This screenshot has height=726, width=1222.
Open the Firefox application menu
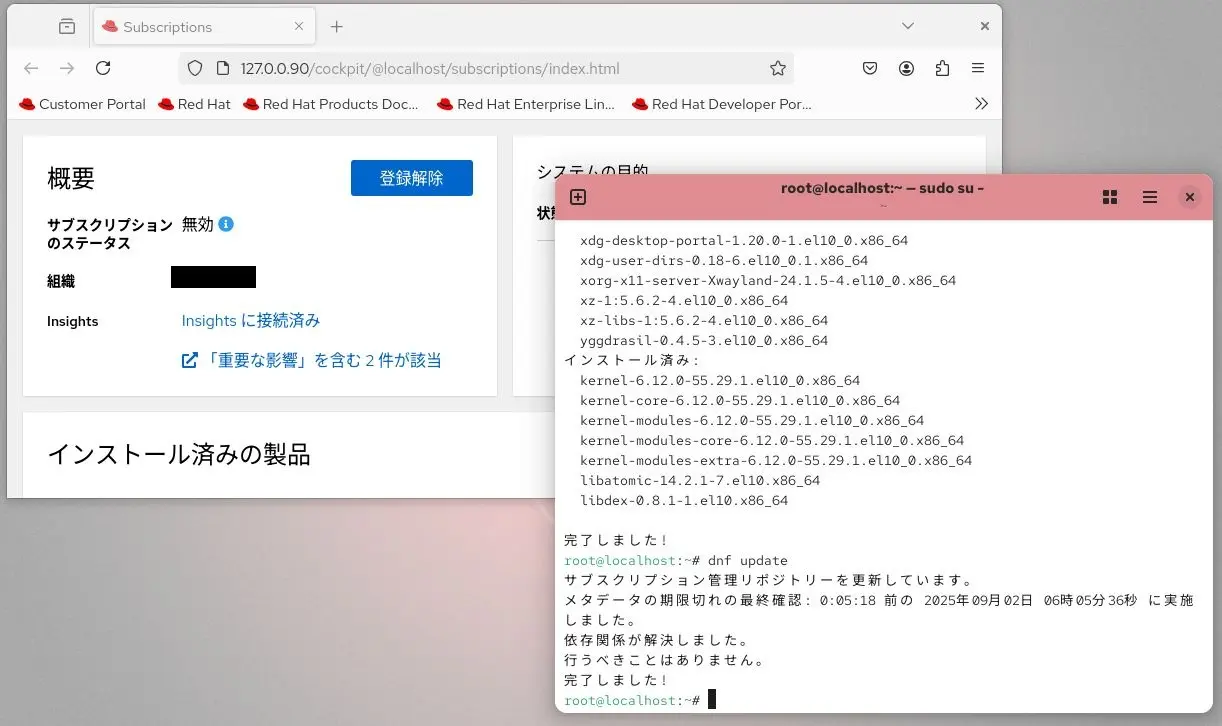coord(977,68)
